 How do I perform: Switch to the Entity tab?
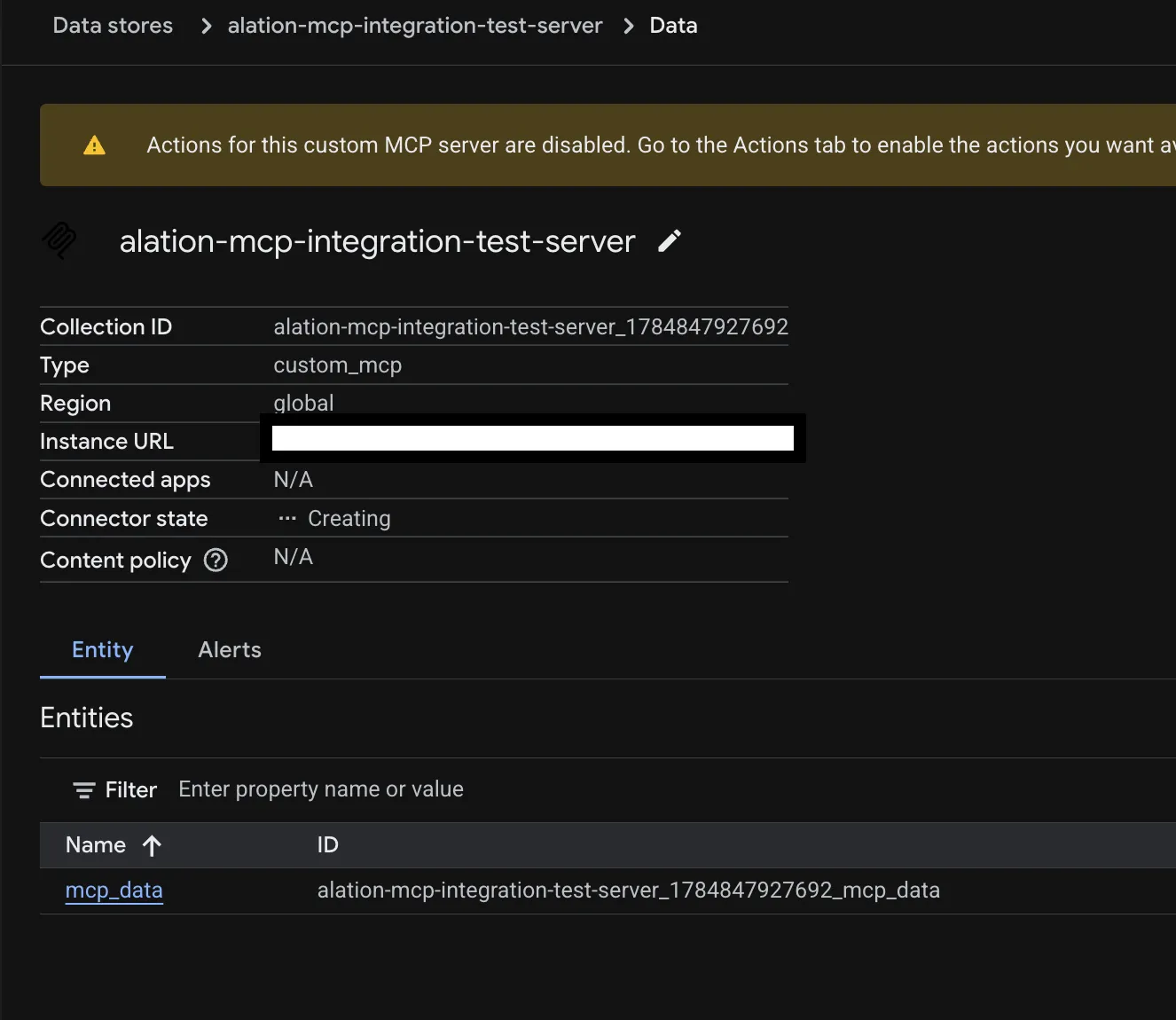coord(103,650)
